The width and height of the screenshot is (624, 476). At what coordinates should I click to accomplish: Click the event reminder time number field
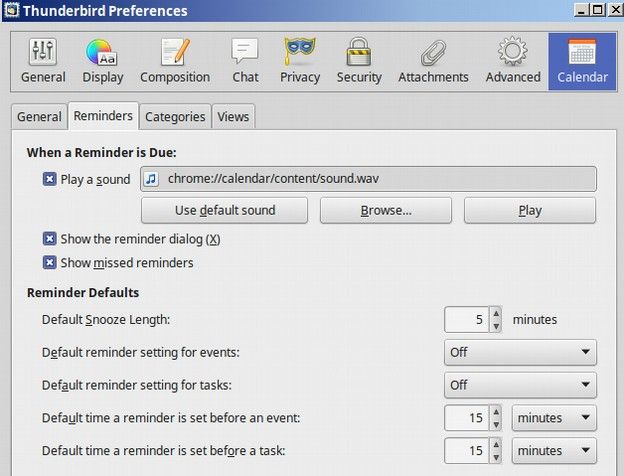coord(467,418)
